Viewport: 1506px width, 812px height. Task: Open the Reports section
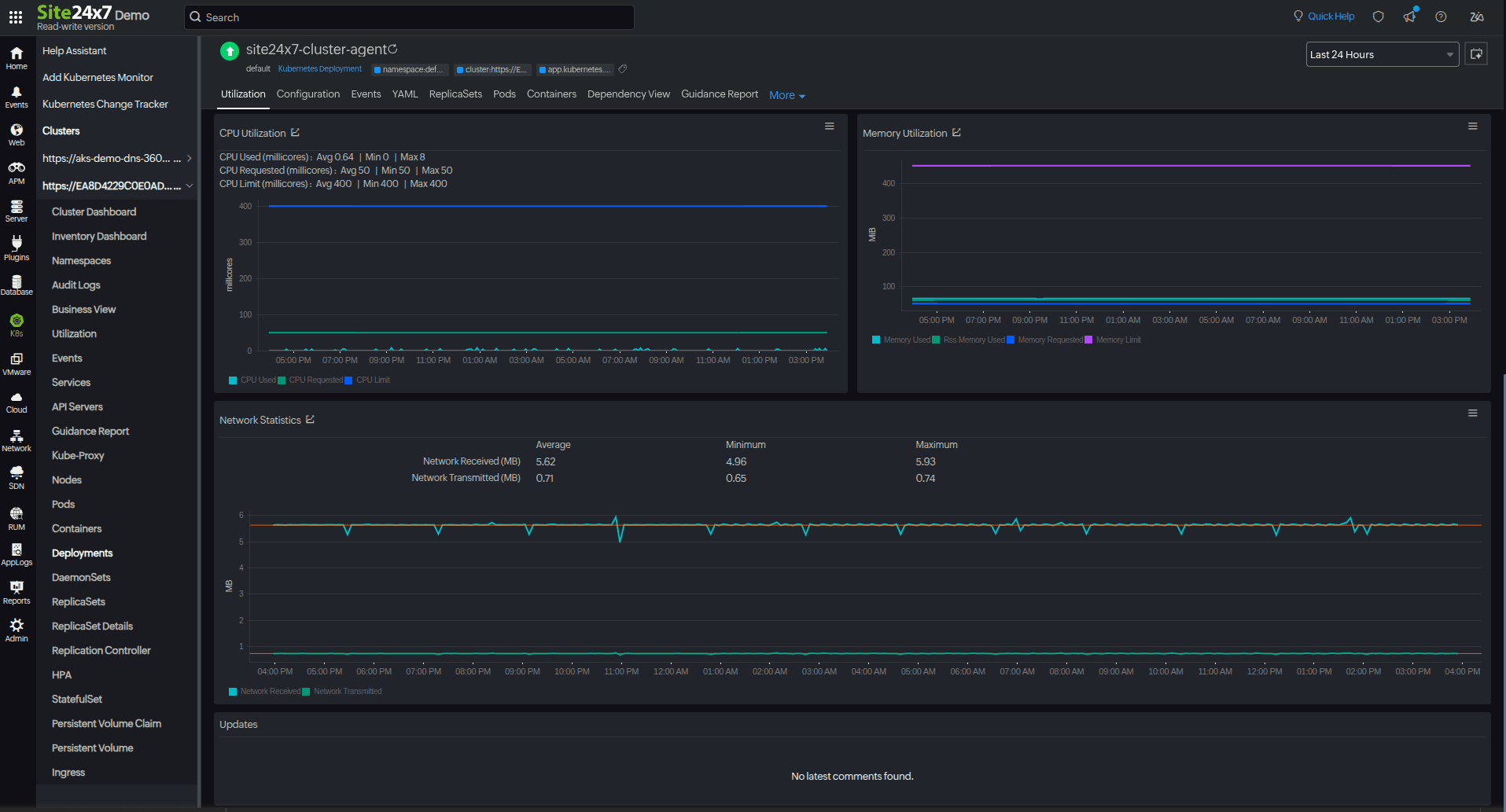(x=17, y=593)
